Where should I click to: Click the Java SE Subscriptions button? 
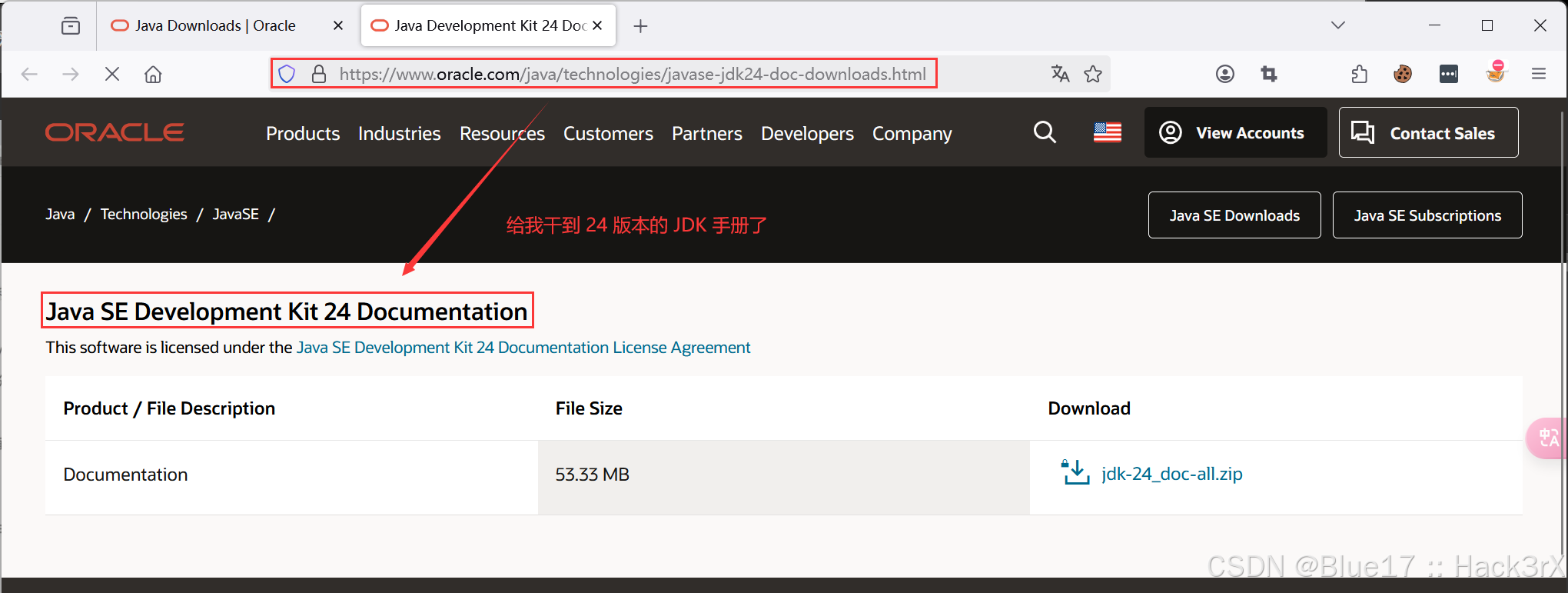click(1427, 215)
